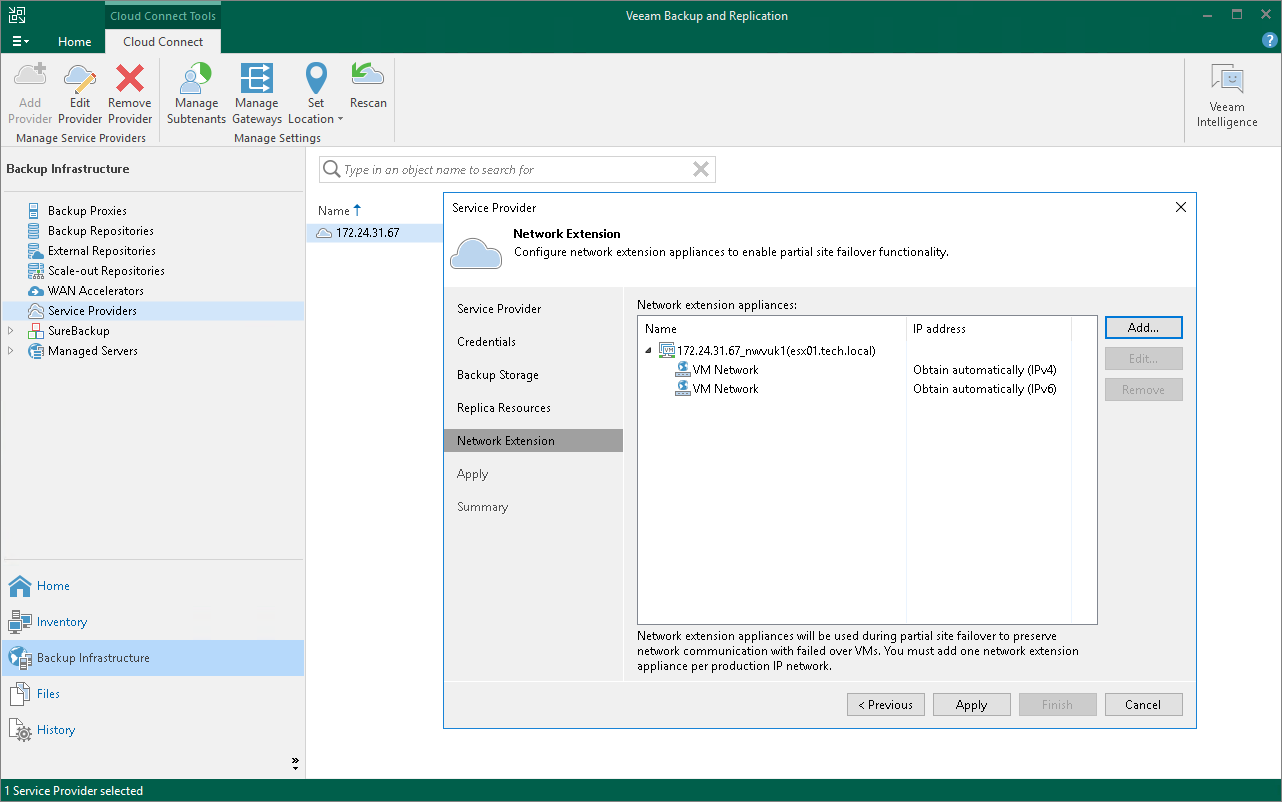1282x802 pixels.
Task: Click the Files view icon
Action: pyautogui.click(x=20, y=694)
